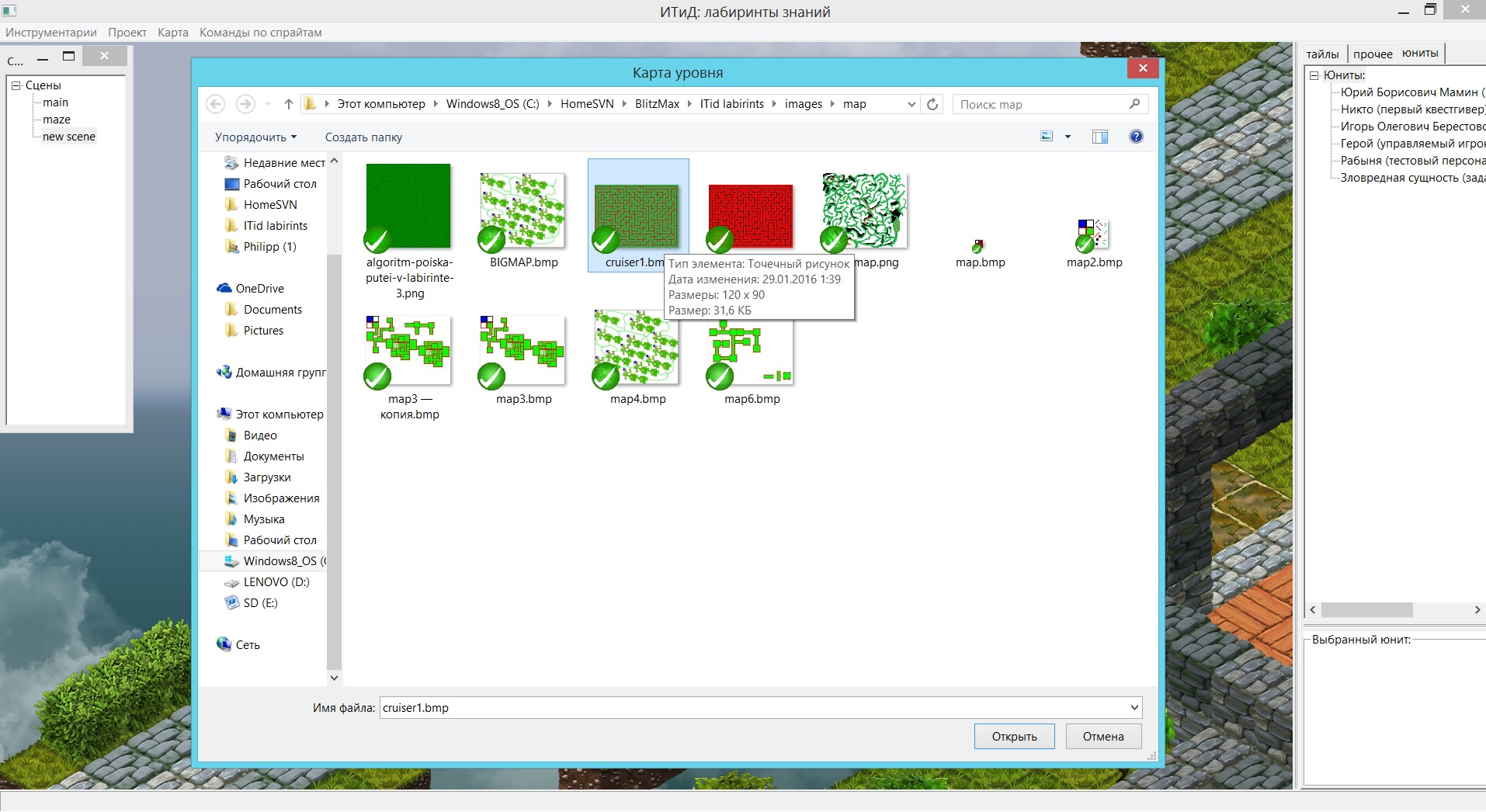Expand the Имя файла dropdown list

1134,707
